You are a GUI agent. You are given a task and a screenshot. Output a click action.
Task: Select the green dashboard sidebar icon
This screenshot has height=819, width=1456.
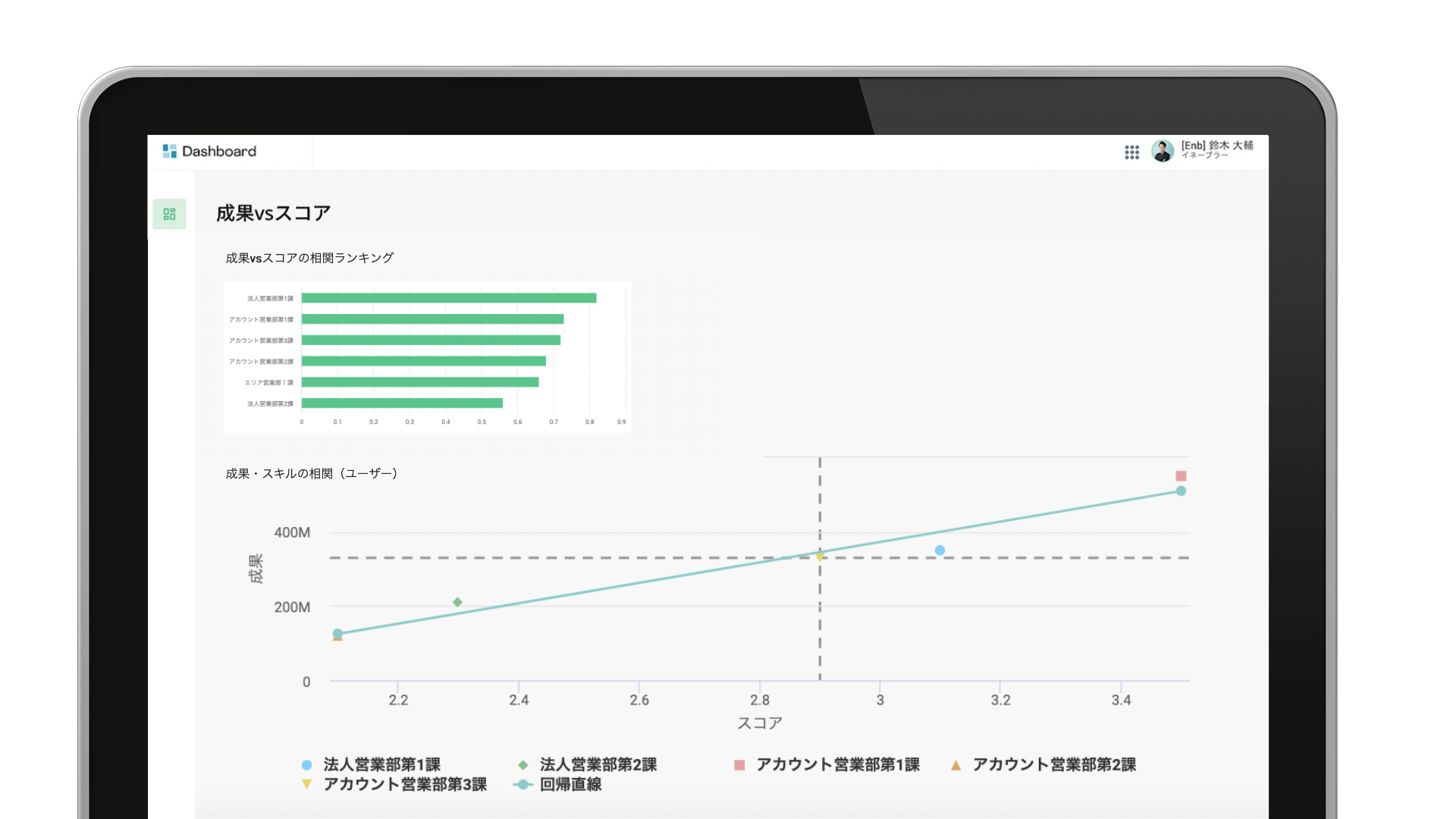click(x=169, y=214)
